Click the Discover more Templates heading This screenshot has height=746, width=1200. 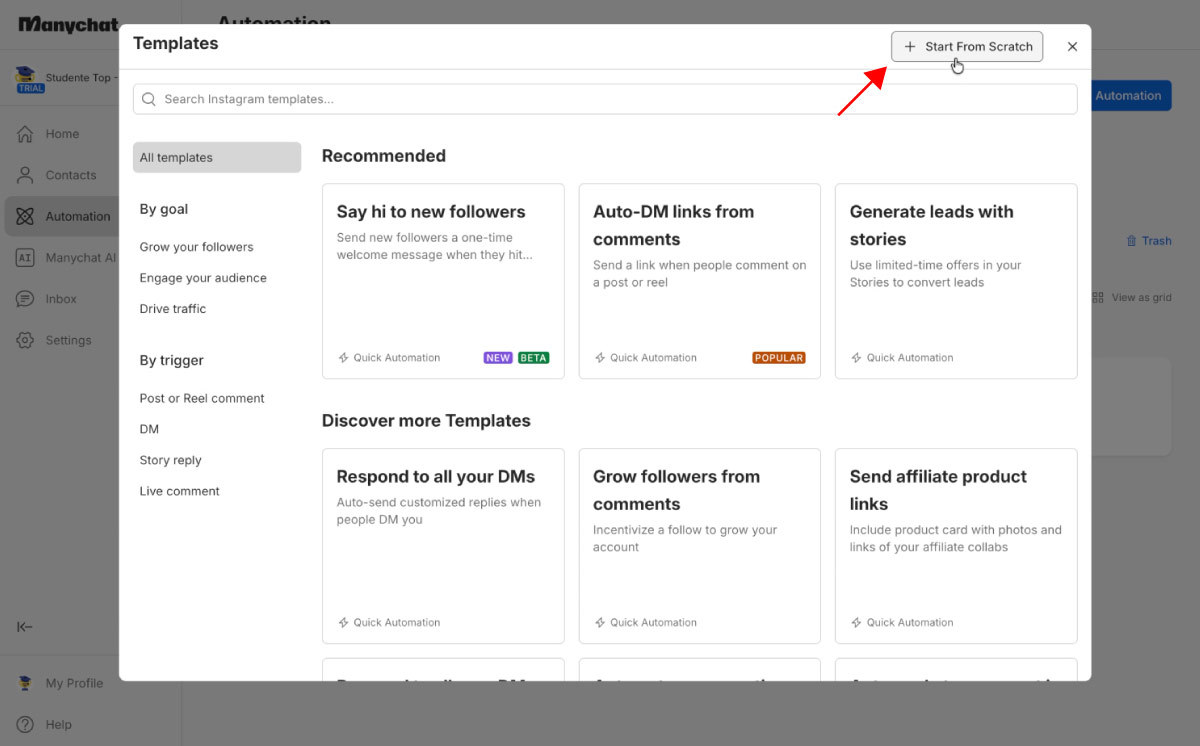426,421
